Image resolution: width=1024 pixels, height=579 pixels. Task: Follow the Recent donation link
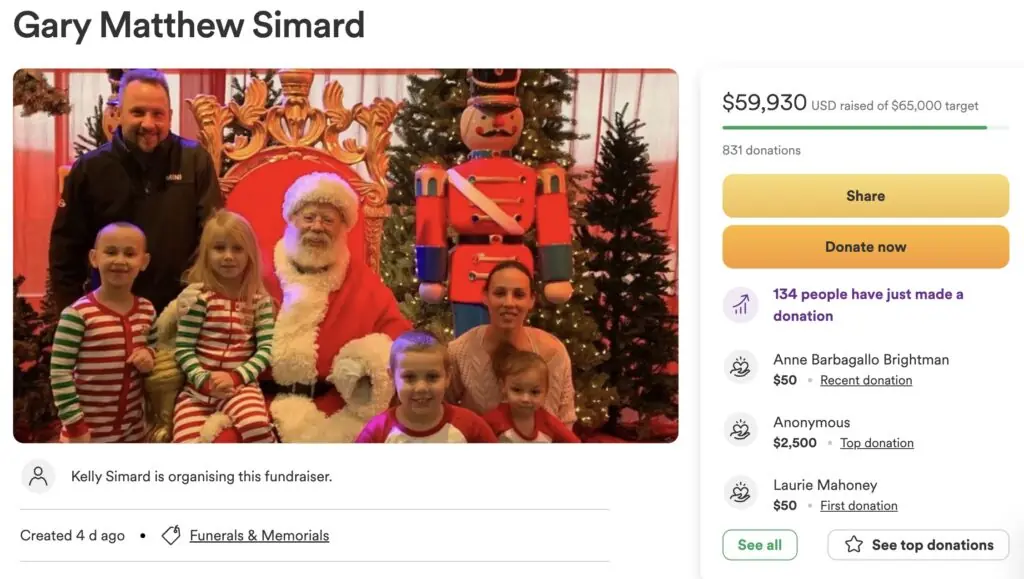(866, 380)
